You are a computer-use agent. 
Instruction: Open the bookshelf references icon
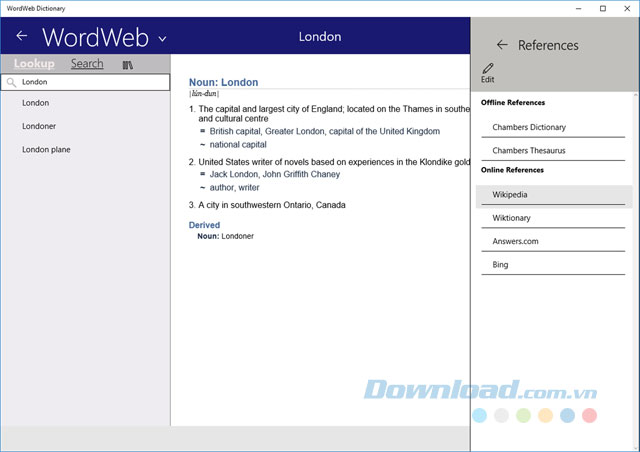pos(127,65)
